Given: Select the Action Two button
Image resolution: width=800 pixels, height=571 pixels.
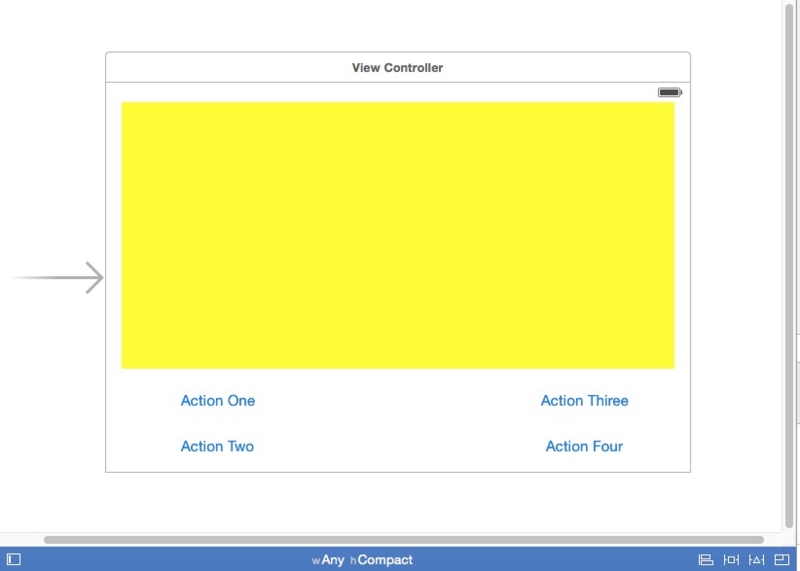Looking at the screenshot, I should point(217,446).
